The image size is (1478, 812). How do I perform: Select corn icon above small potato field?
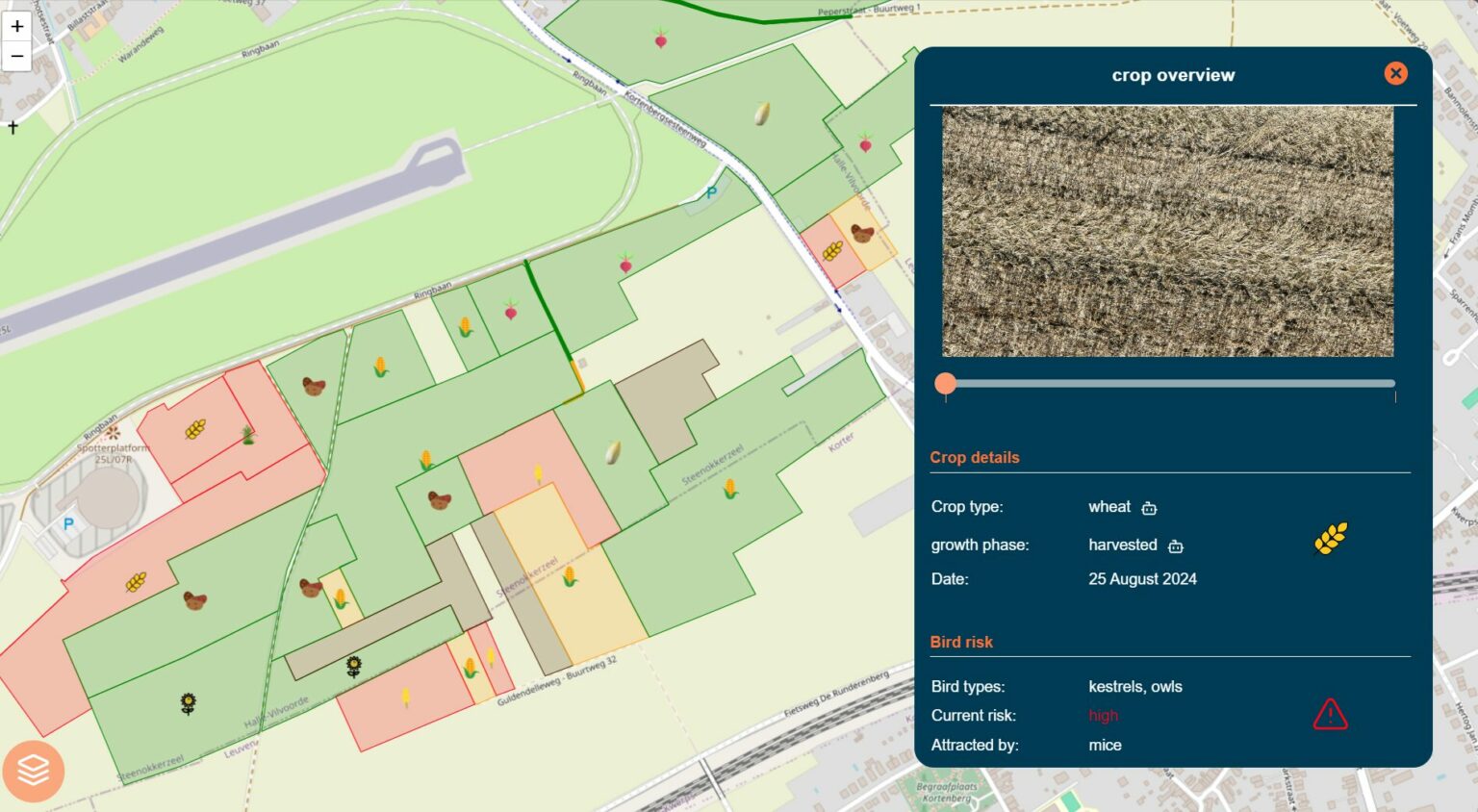[425, 460]
